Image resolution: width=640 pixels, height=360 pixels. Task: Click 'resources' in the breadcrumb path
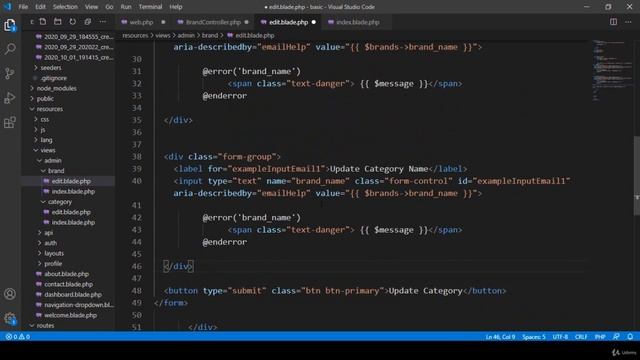point(135,36)
